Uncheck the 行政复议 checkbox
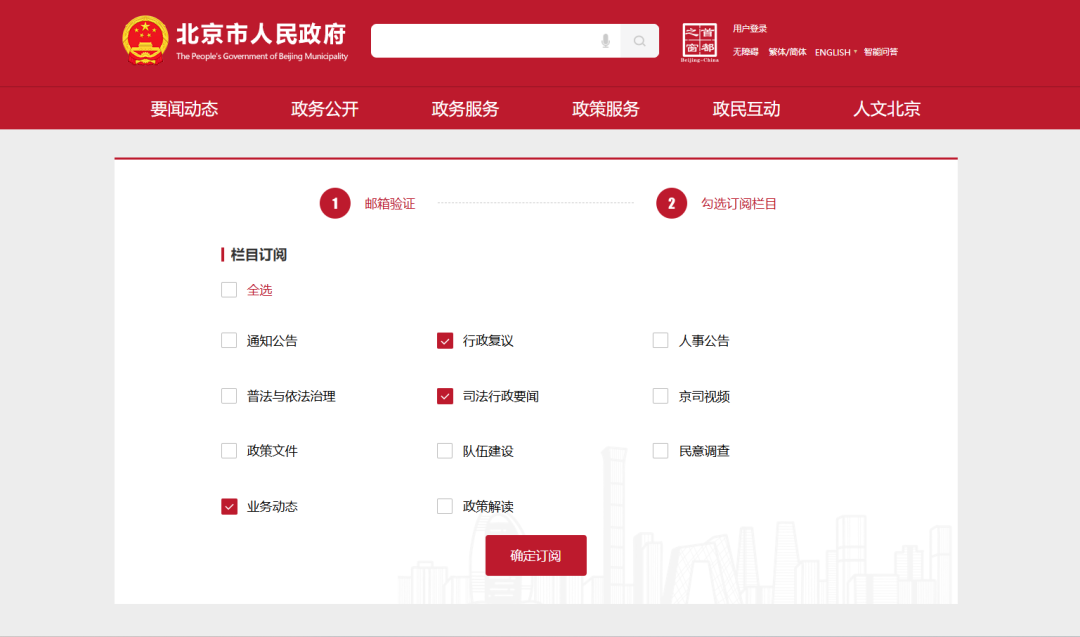This screenshot has width=1080, height=637. click(x=445, y=341)
